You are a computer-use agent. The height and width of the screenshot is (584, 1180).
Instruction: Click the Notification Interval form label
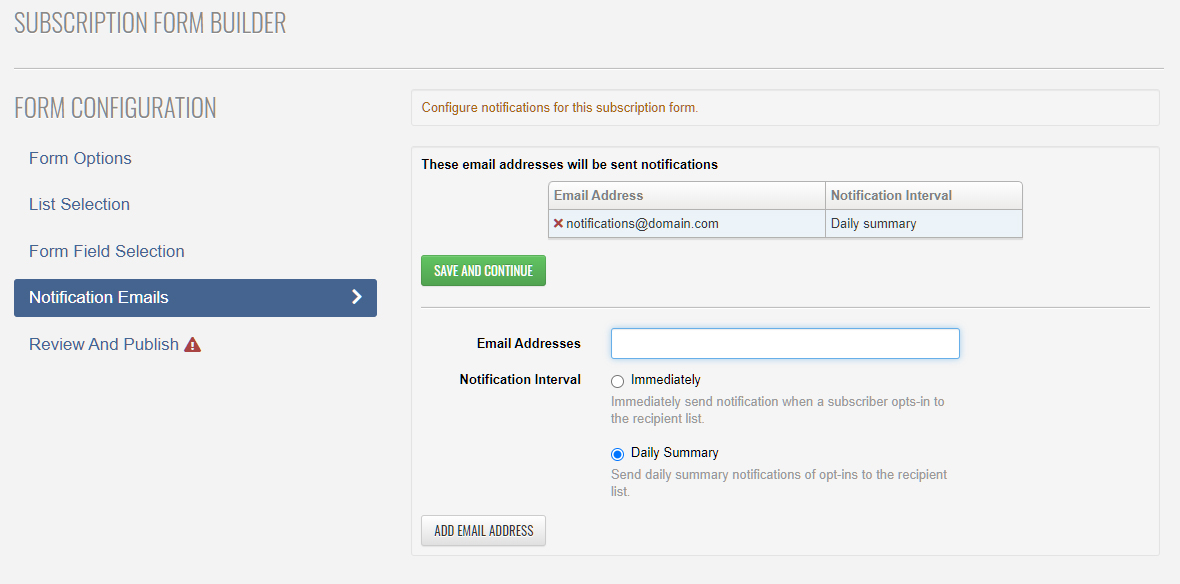coord(520,380)
